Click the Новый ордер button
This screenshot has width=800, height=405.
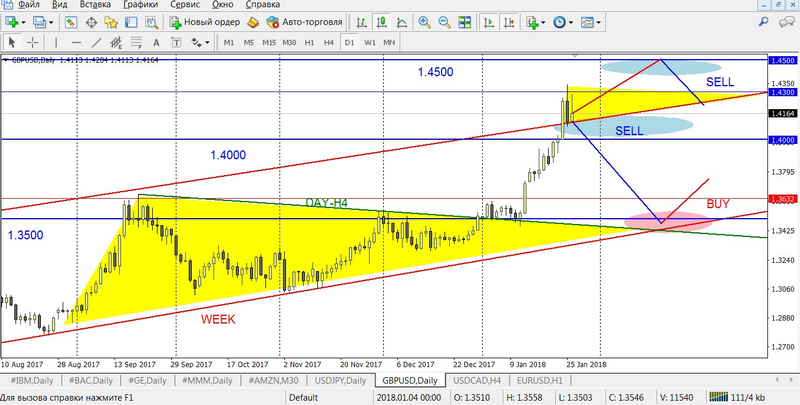tap(205, 22)
